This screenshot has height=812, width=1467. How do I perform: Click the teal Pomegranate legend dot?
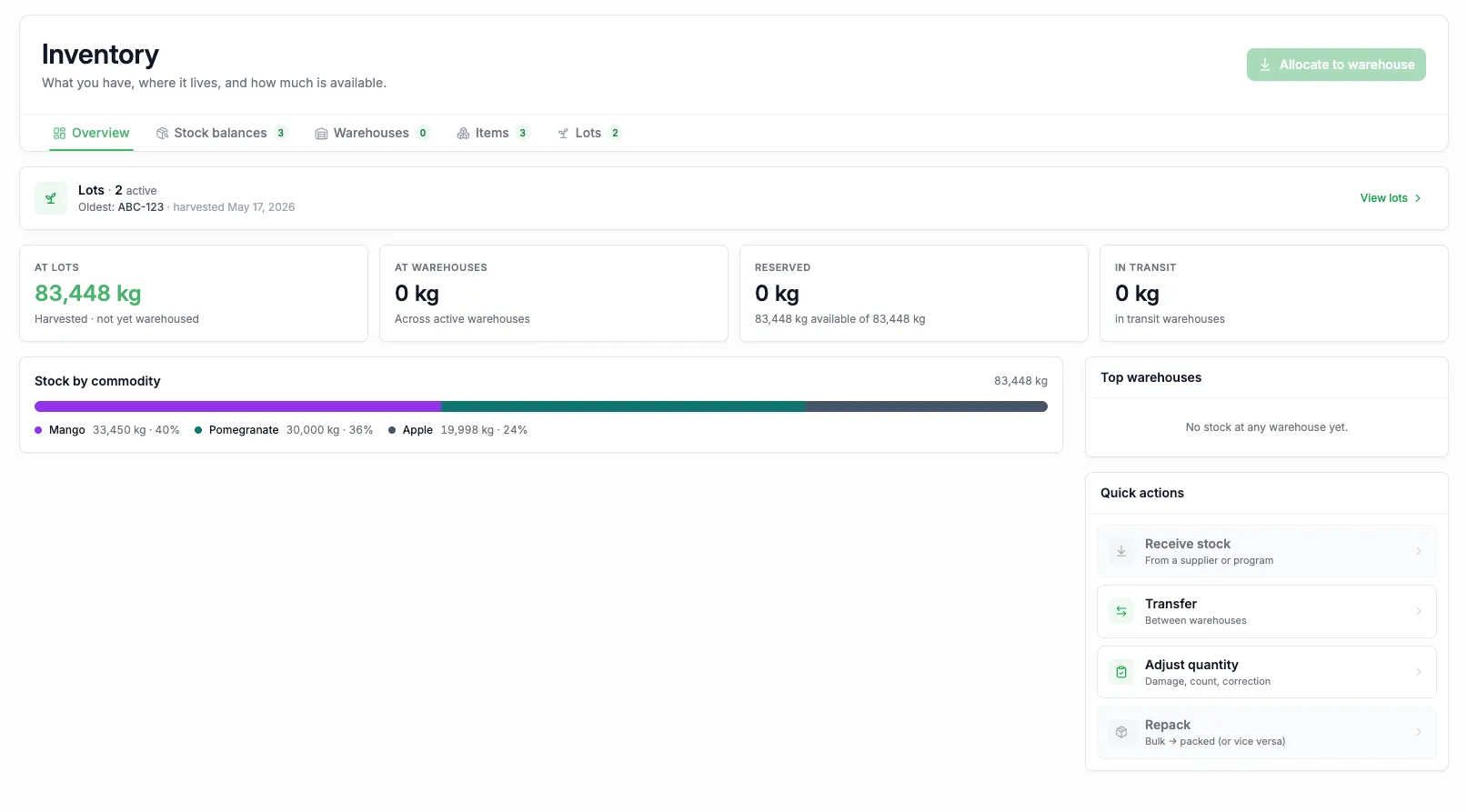(198, 430)
